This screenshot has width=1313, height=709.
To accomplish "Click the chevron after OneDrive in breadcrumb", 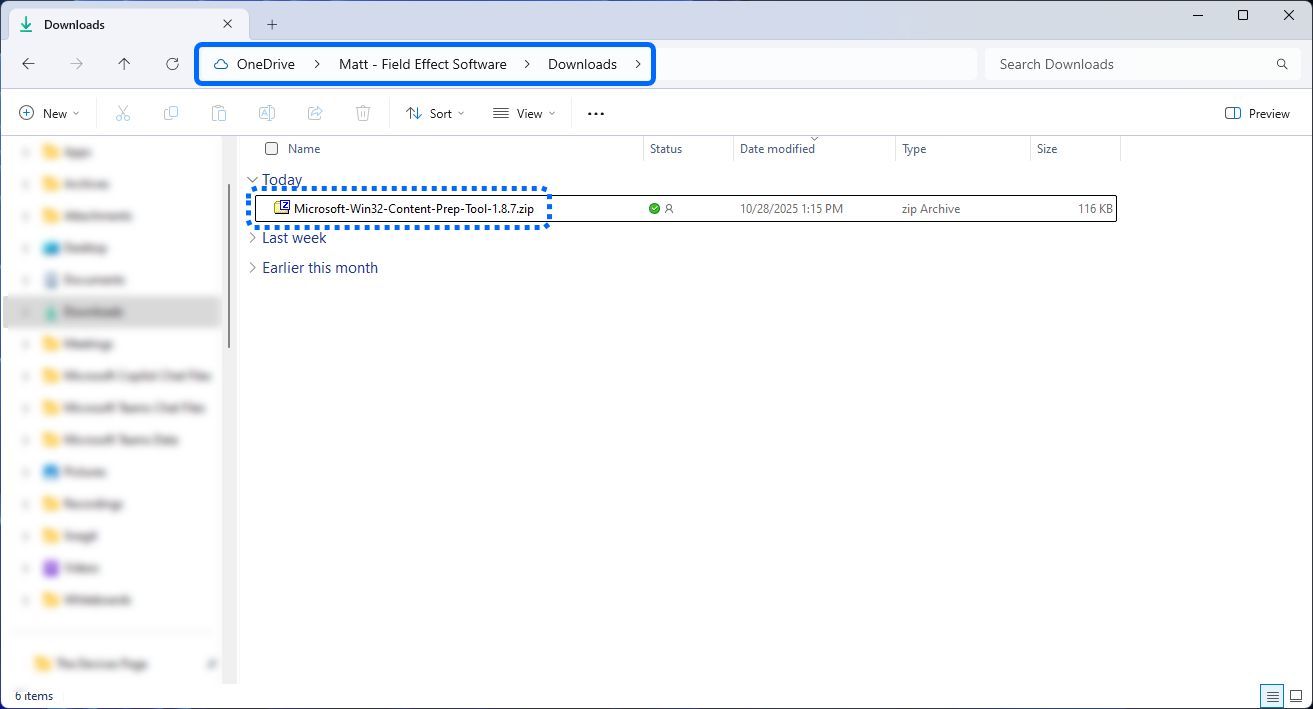I will (317, 64).
